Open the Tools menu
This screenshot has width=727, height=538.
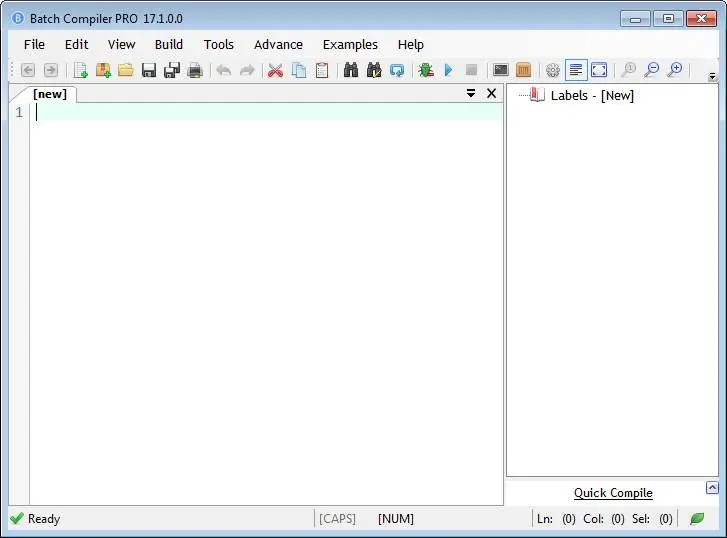[219, 45]
